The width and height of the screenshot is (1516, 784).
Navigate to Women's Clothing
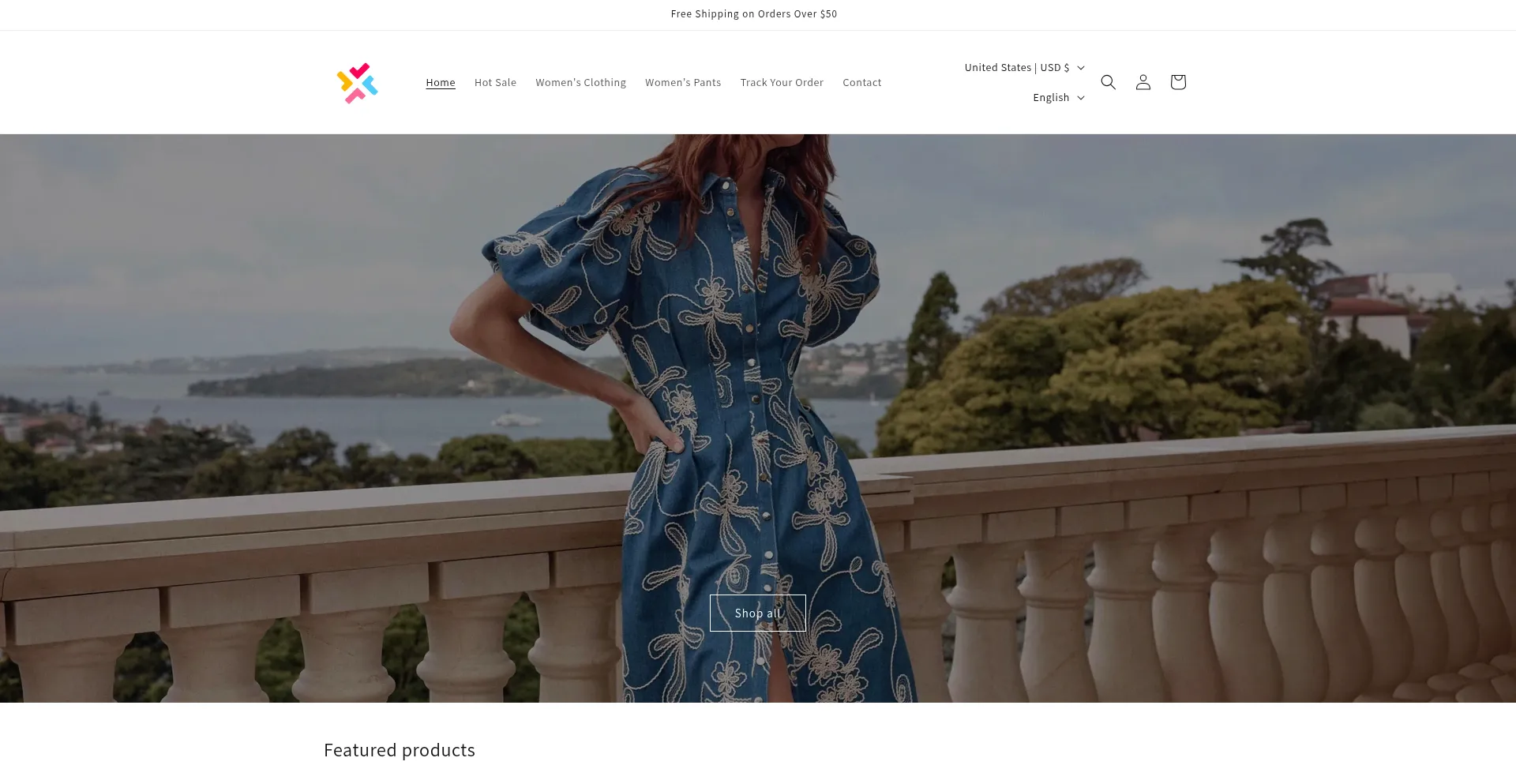[x=580, y=83]
